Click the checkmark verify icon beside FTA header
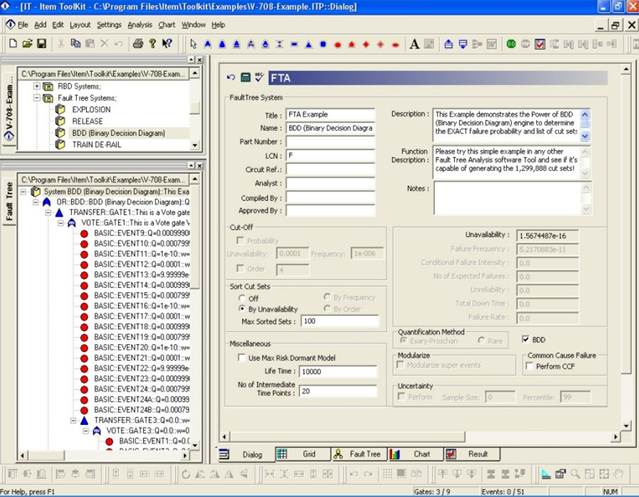The width and height of the screenshot is (639, 497). point(259,77)
